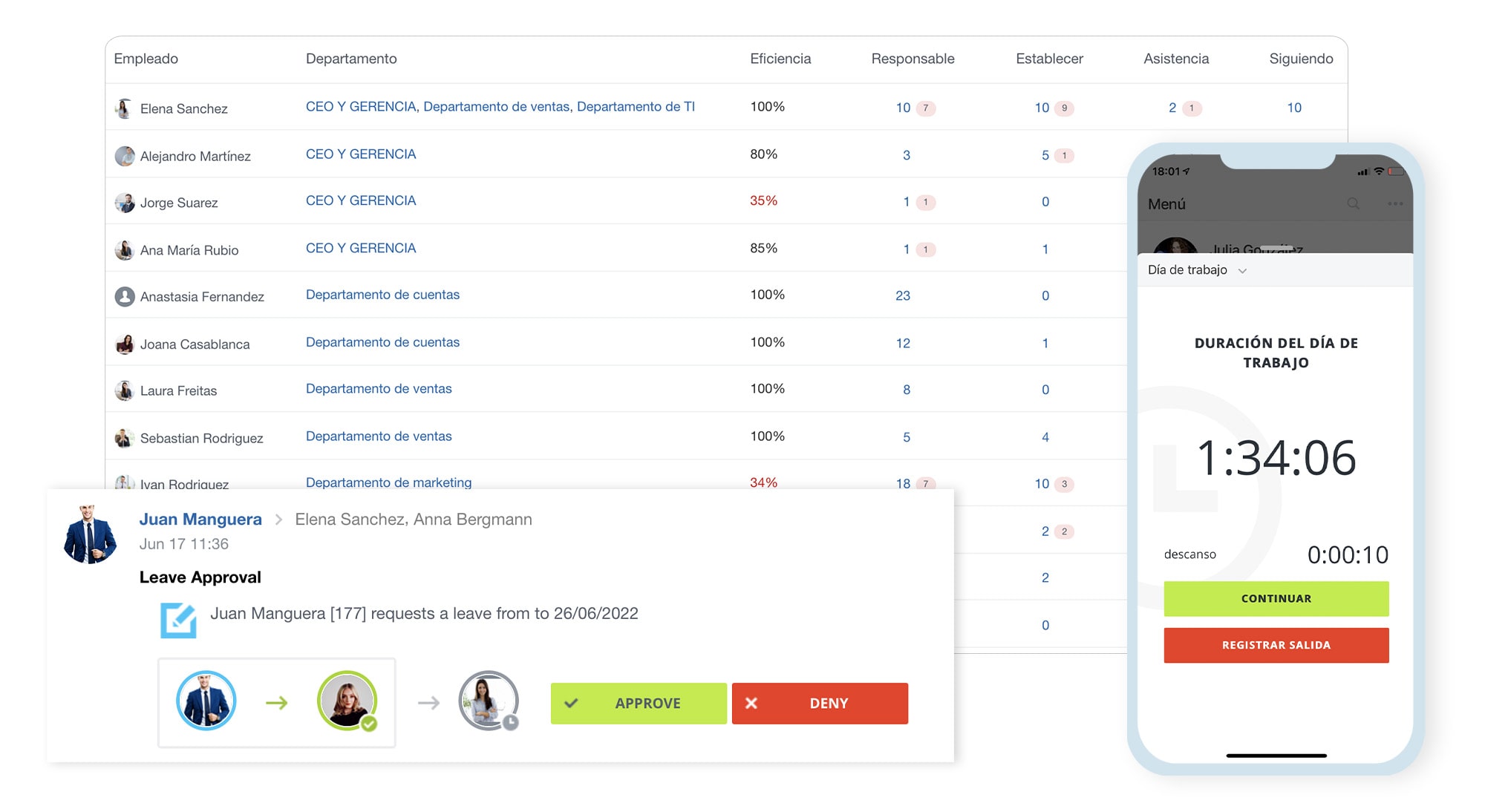
Task: Tap REGISTRAR SALIDA on the phone
Action: click(1276, 645)
